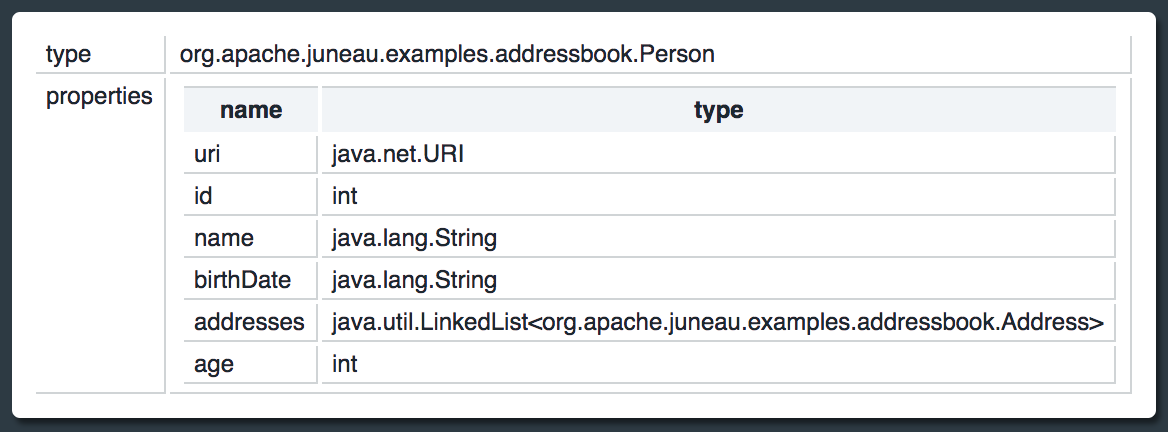Click the "org.apache.juneau" package prefix of Person type
Viewport: 1168px width, 432px height.
tap(262, 54)
